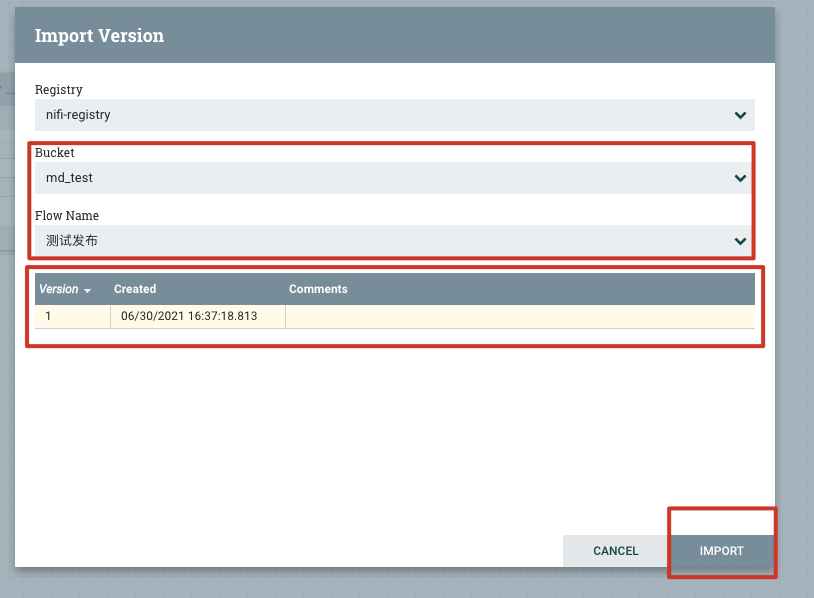Open the Bucket dropdown showing md_test

395,178
